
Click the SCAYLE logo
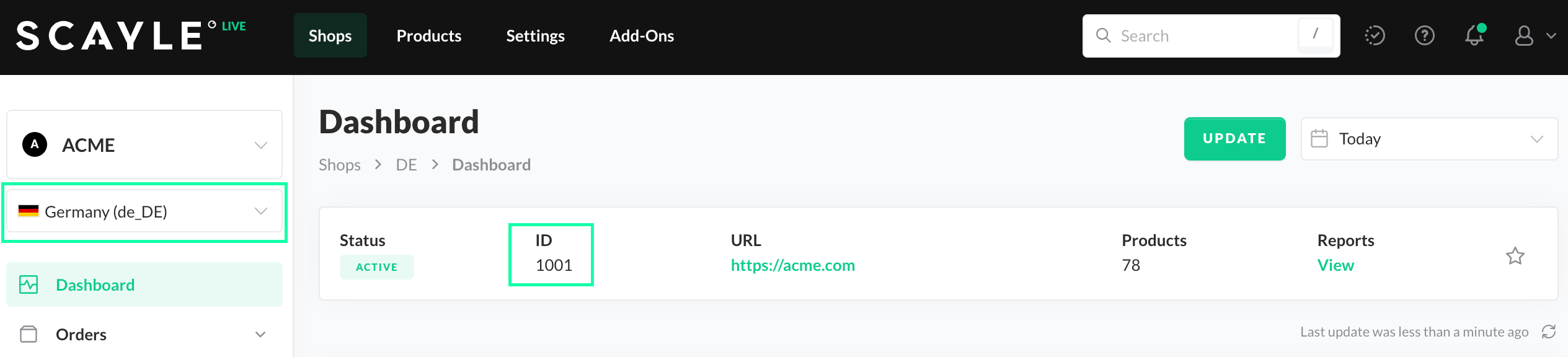[109, 35]
